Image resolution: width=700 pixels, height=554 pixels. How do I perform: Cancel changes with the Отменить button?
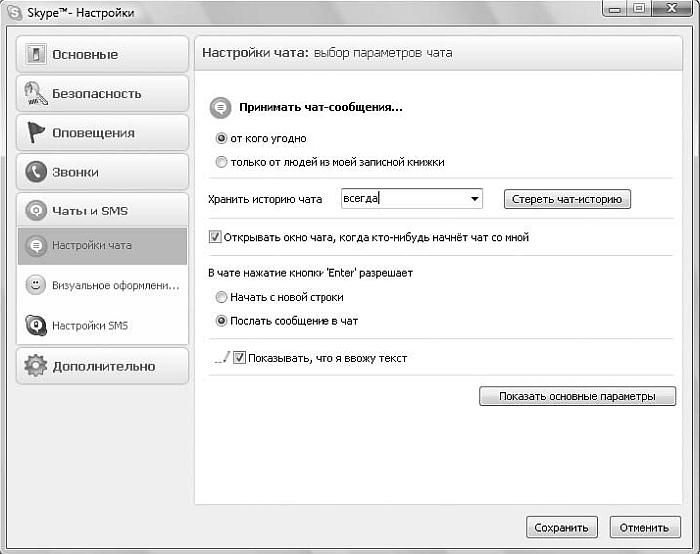point(644,527)
